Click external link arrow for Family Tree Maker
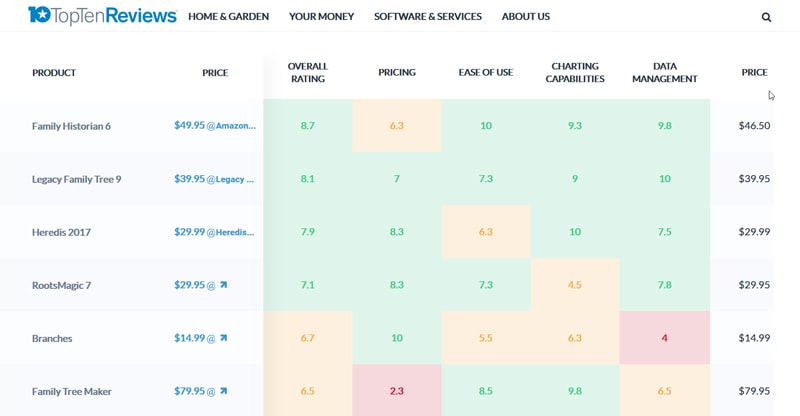The height and width of the screenshot is (416, 800). coord(223,391)
